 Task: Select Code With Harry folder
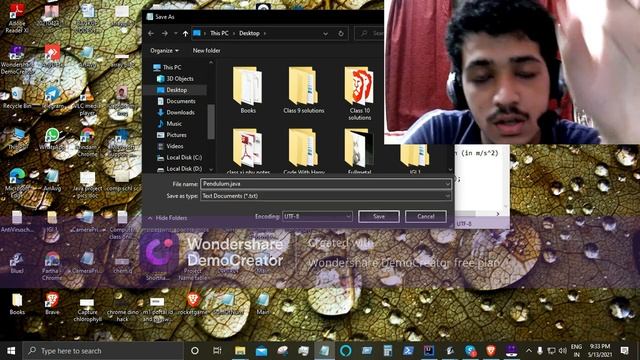point(304,151)
